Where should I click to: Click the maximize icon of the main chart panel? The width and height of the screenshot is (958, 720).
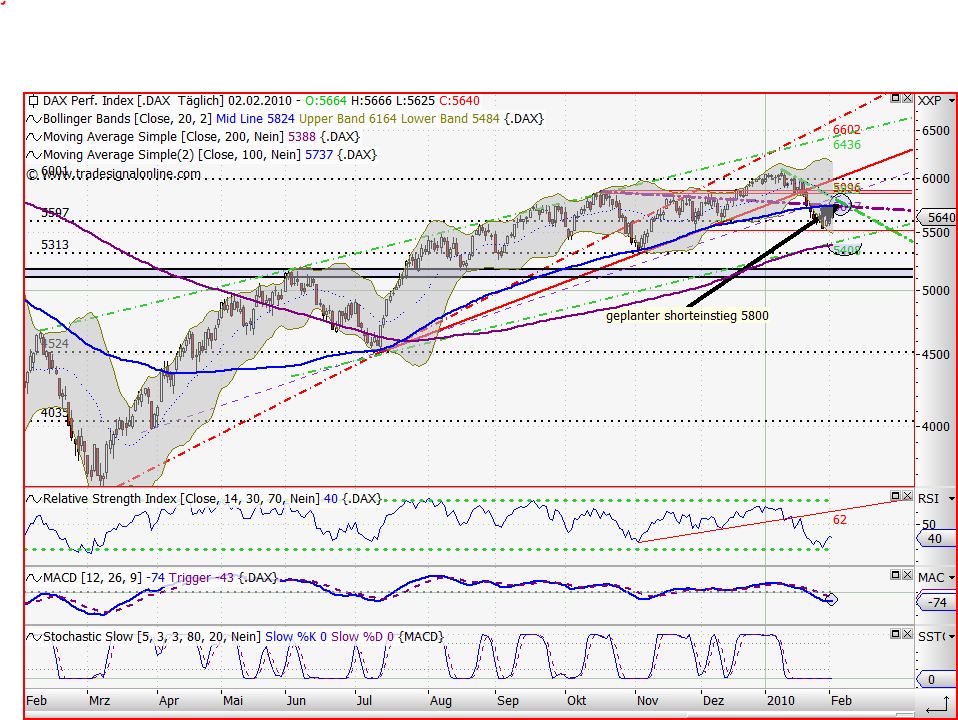click(x=893, y=99)
